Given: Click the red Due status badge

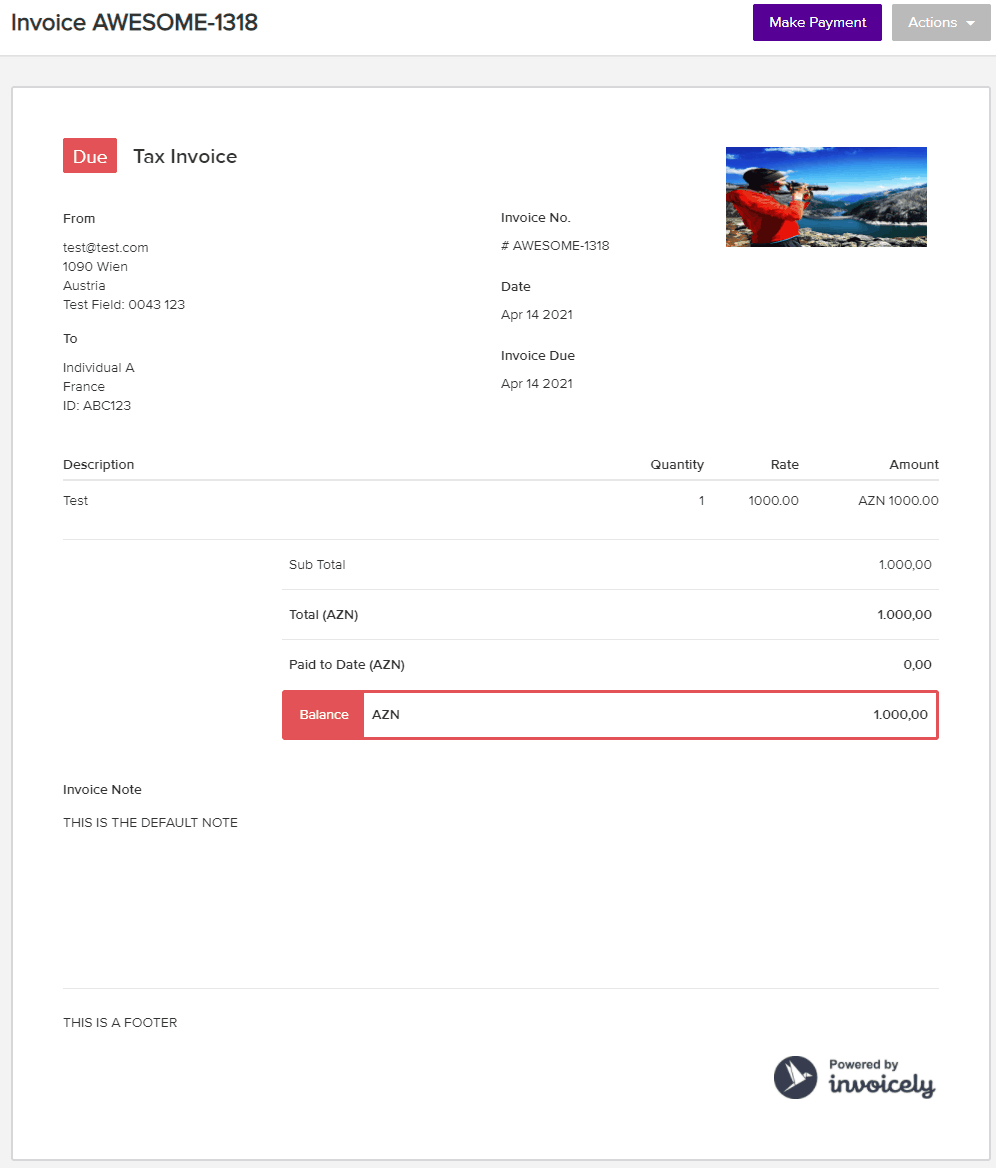Looking at the screenshot, I should click(x=90, y=156).
